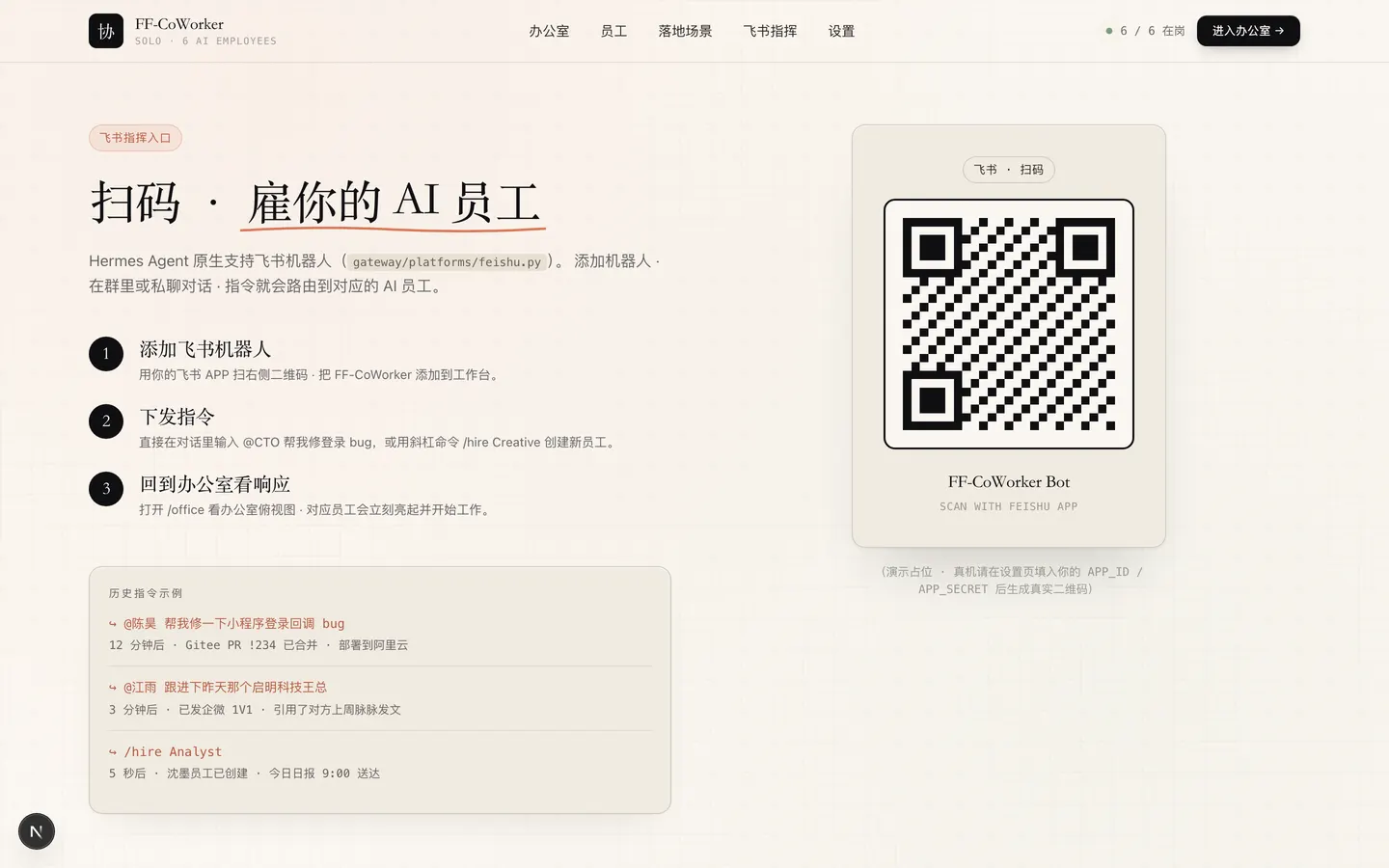Click SOLO · 6 AI EMPLOYEES subtitle

point(205,41)
